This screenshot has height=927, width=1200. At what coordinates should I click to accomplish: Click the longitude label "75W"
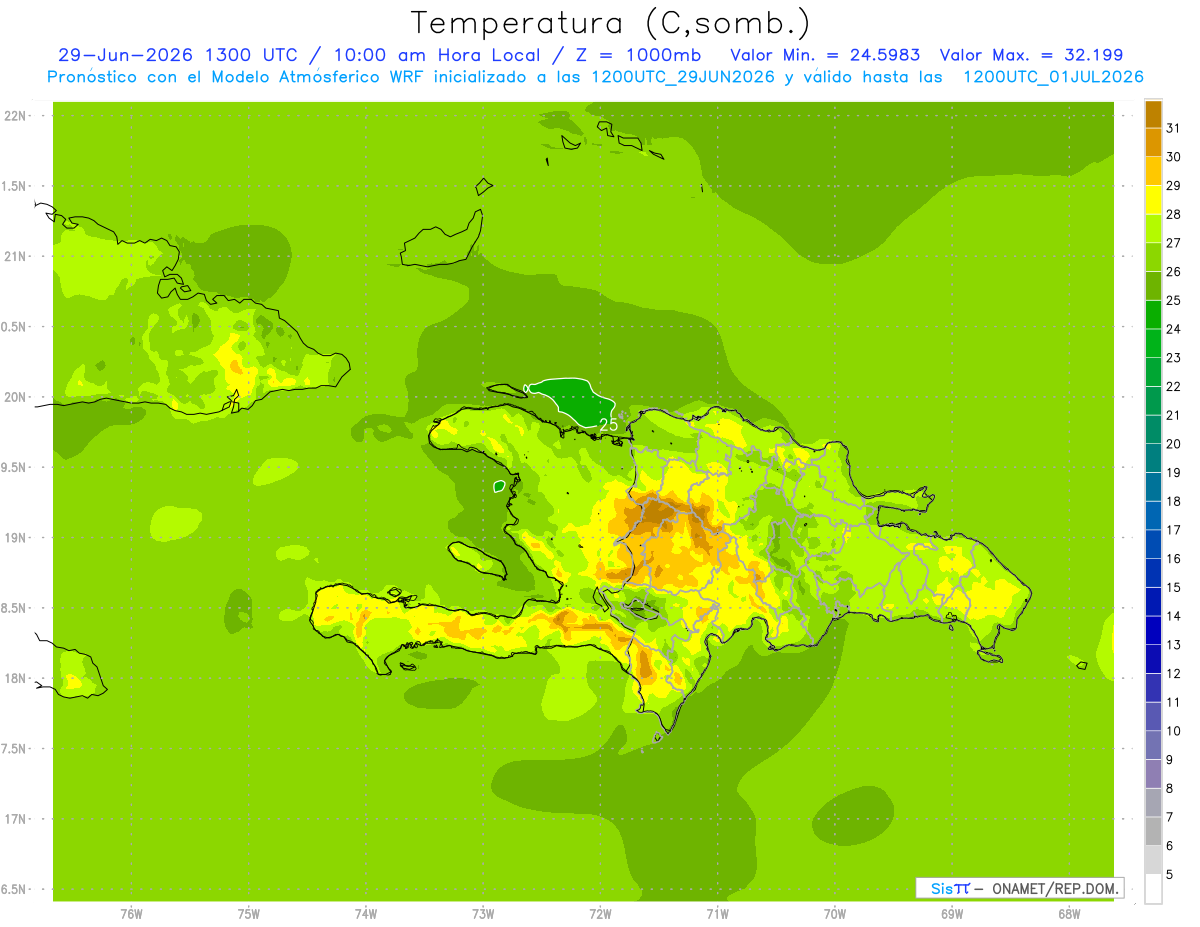(x=249, y=914)
